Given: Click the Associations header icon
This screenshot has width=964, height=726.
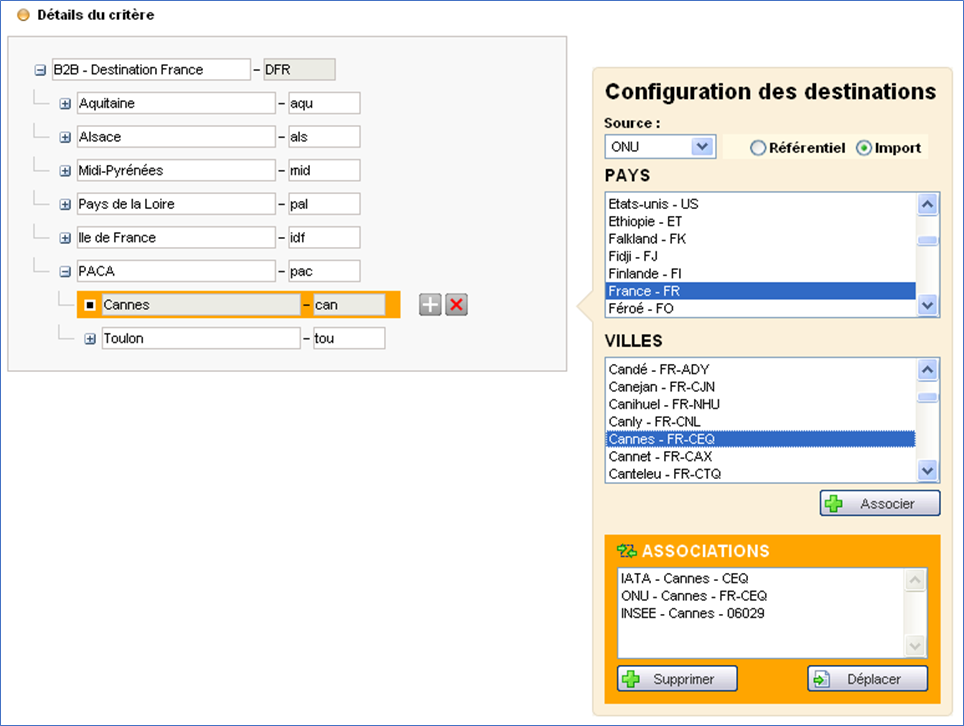Looking at the screenshot, I should [x=627, y=551].
